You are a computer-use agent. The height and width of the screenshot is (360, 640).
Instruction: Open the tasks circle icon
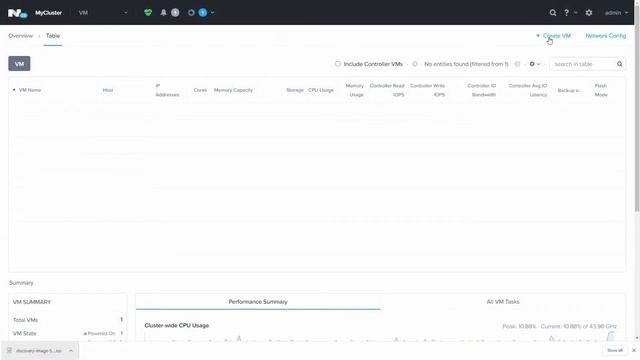point(191,13)
